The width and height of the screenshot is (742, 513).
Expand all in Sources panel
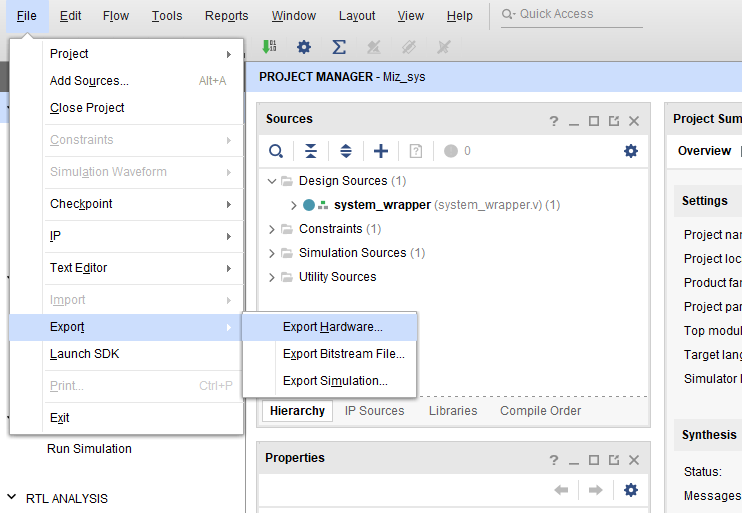346,151
